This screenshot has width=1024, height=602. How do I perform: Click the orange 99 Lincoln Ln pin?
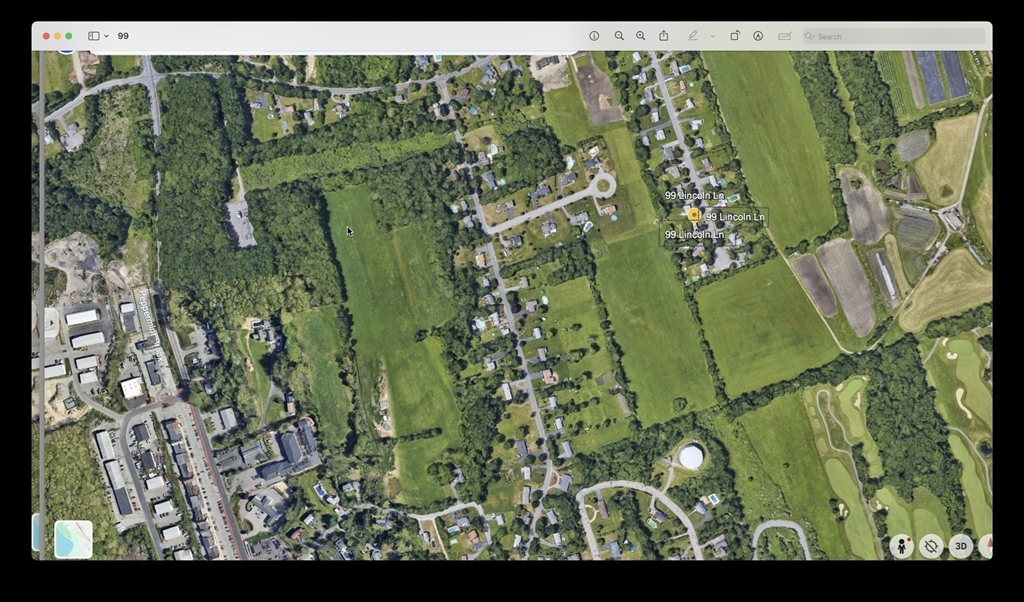pyautogui.click(x=694, y=214)
